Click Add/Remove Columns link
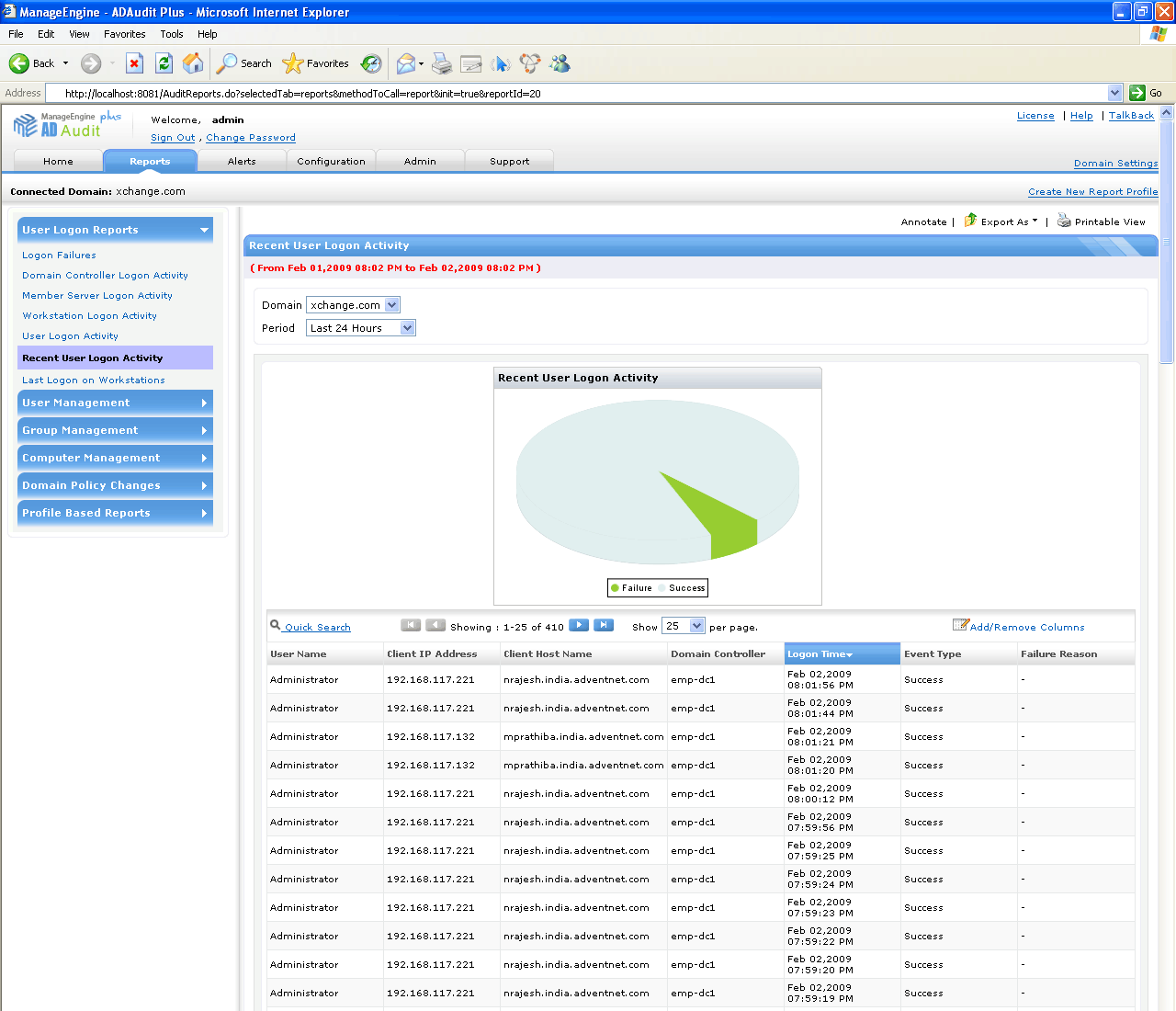1176x1011 pixels. 1026,627
